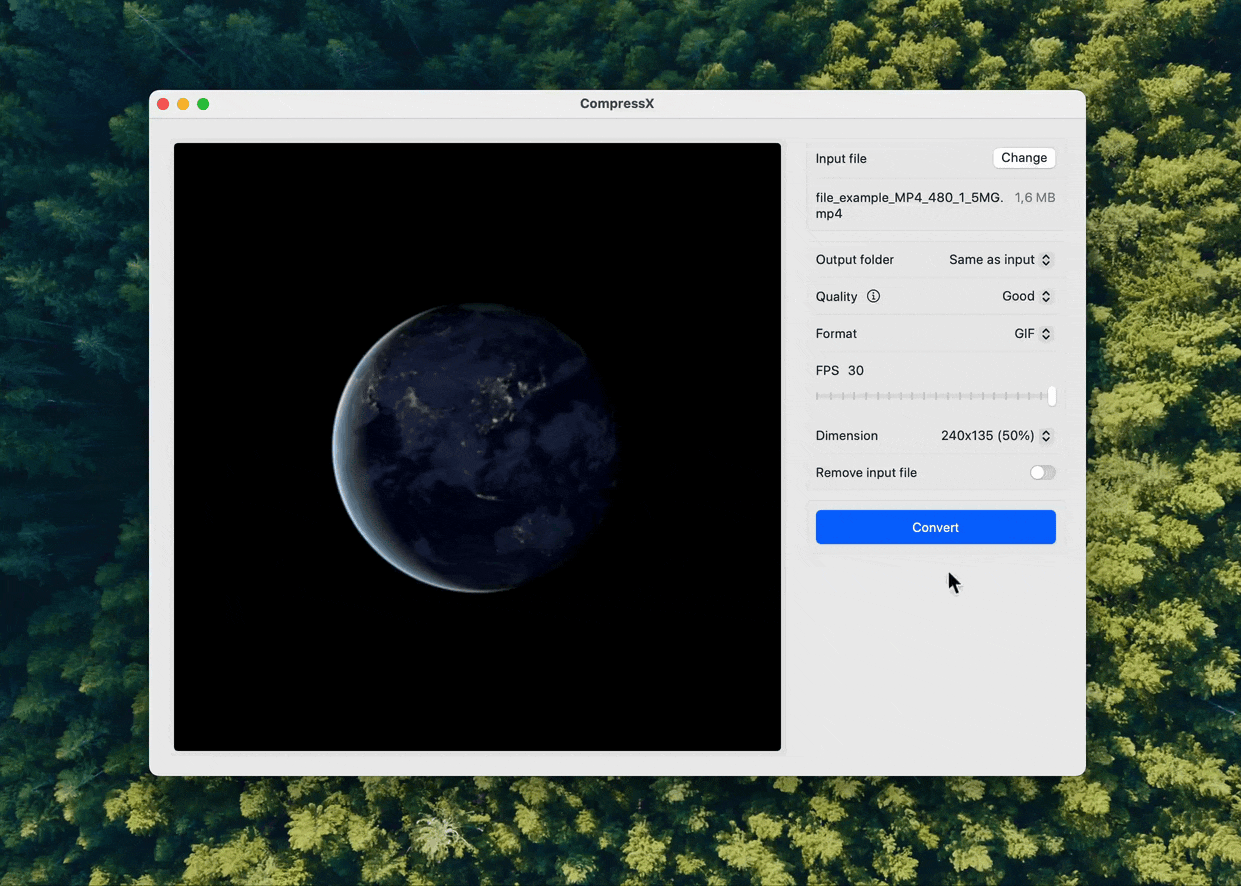Click the Earth video preview
The image size is (1241, 886).
(477, 447)
